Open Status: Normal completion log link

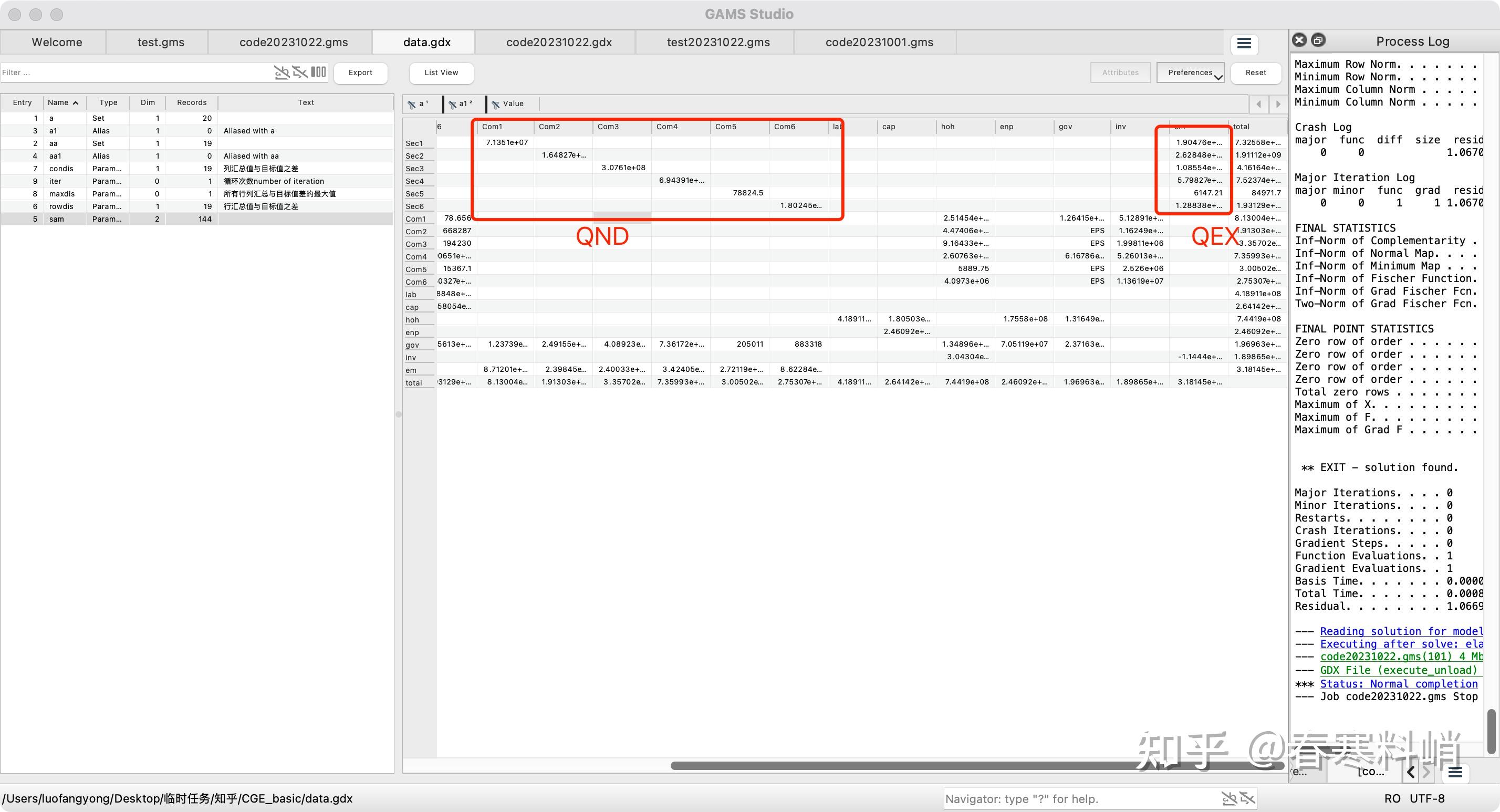(x=1398, y=684)
